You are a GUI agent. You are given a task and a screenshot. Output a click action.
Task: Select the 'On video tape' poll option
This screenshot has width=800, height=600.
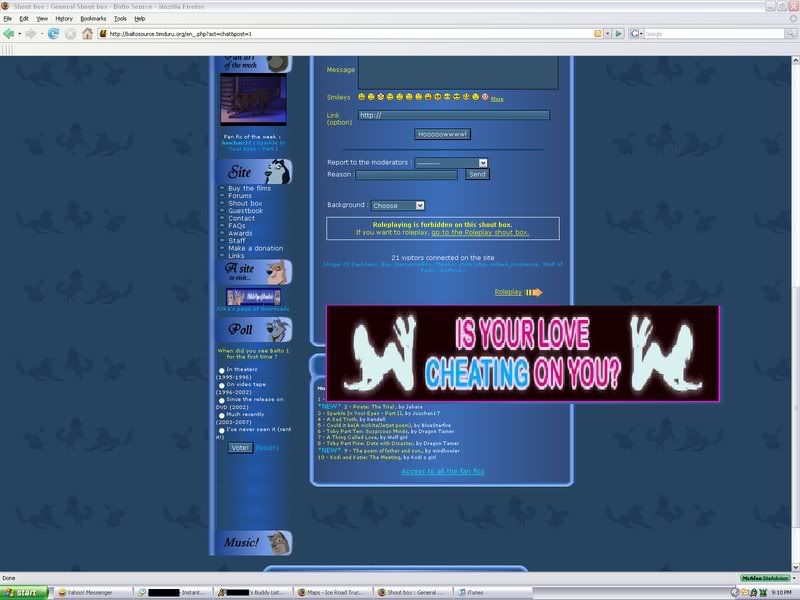[221, 385]
